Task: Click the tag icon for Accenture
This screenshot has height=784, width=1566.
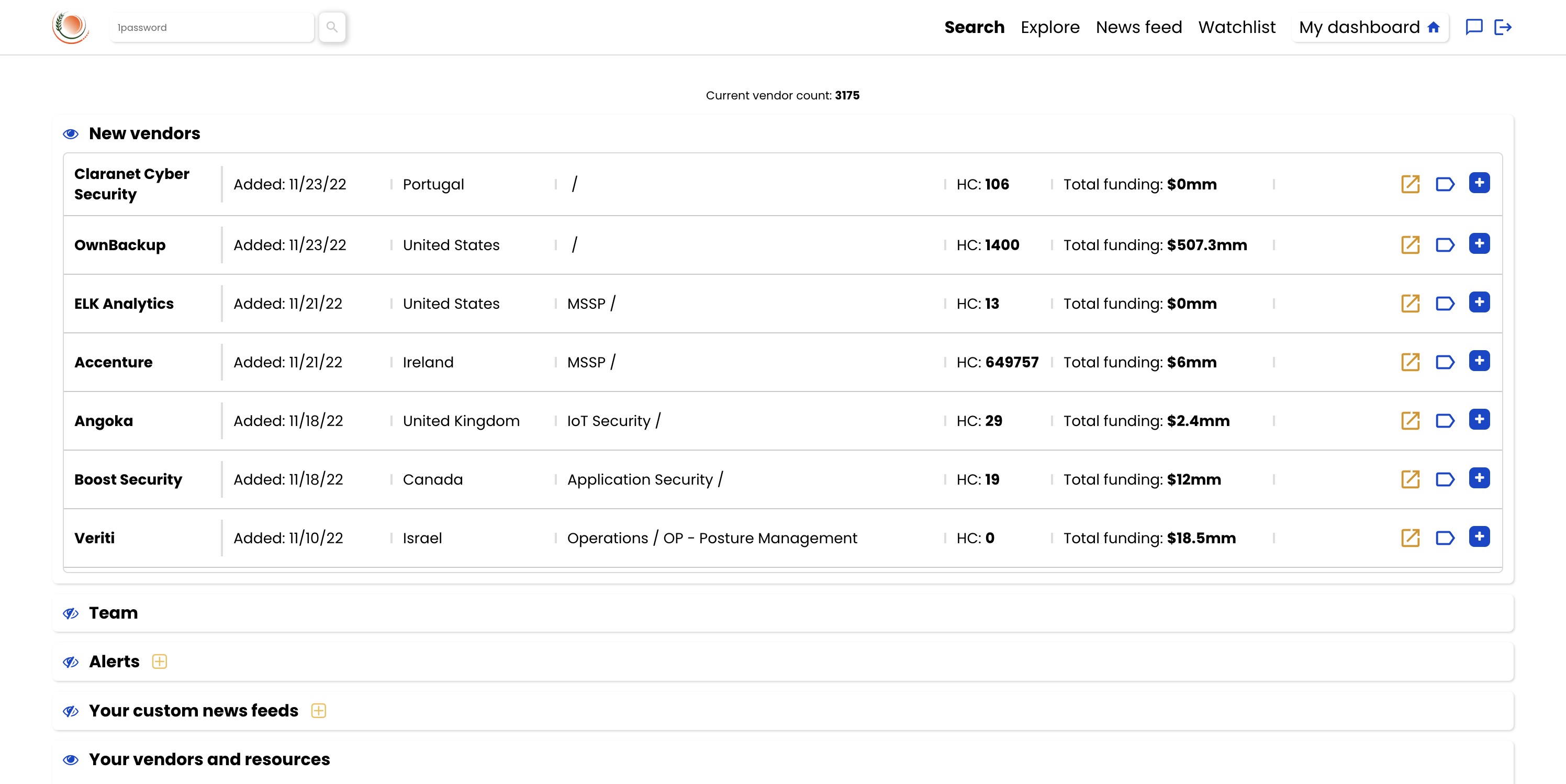Action: coord(1445,362)
